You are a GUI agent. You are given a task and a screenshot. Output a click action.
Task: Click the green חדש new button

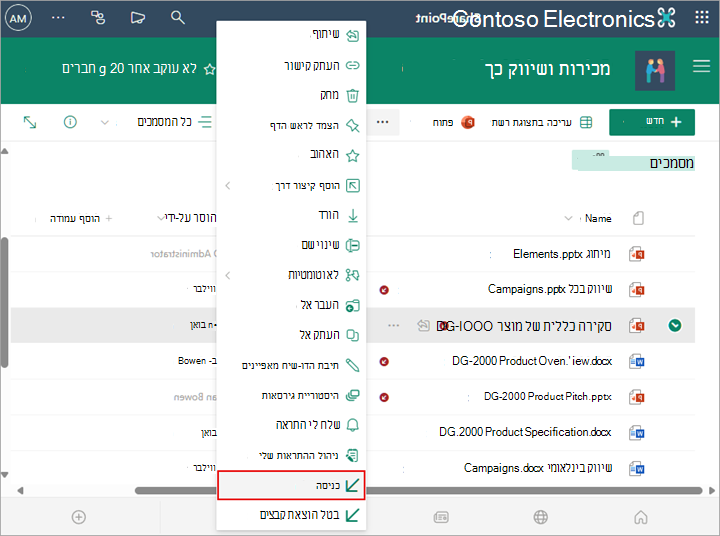click(x=652, y=122)
